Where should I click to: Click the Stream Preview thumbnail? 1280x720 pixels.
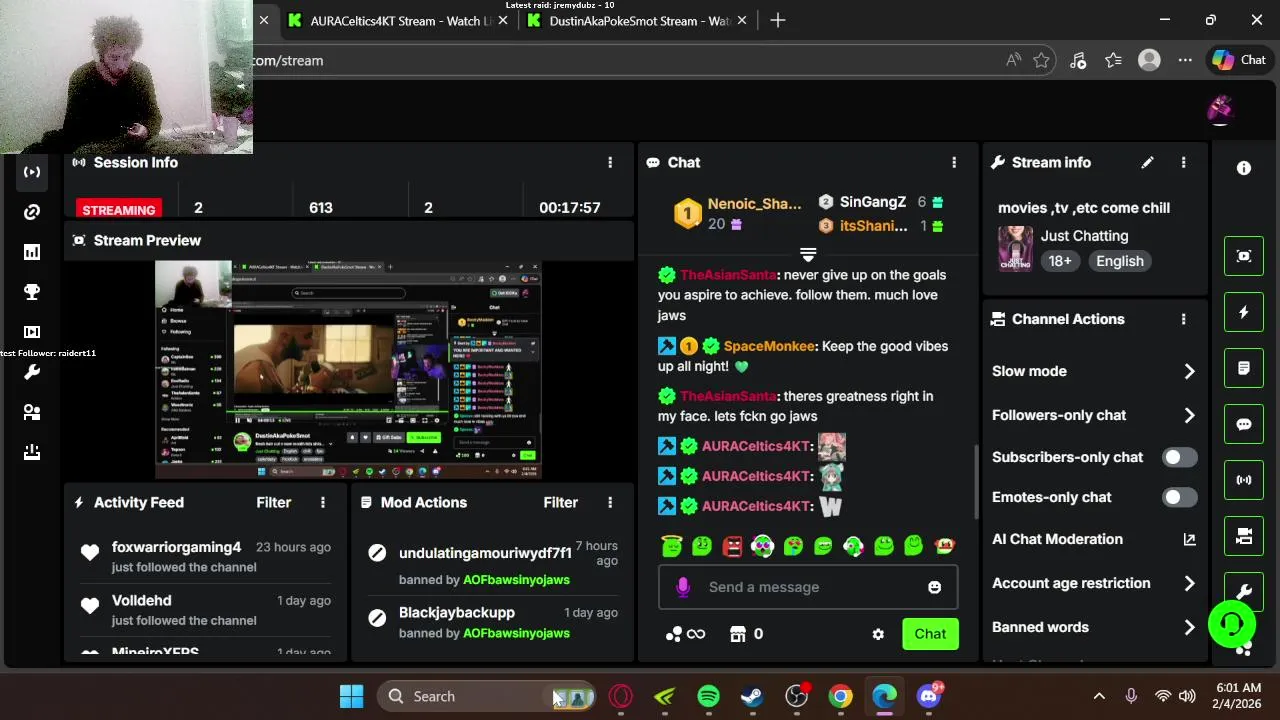348,369
